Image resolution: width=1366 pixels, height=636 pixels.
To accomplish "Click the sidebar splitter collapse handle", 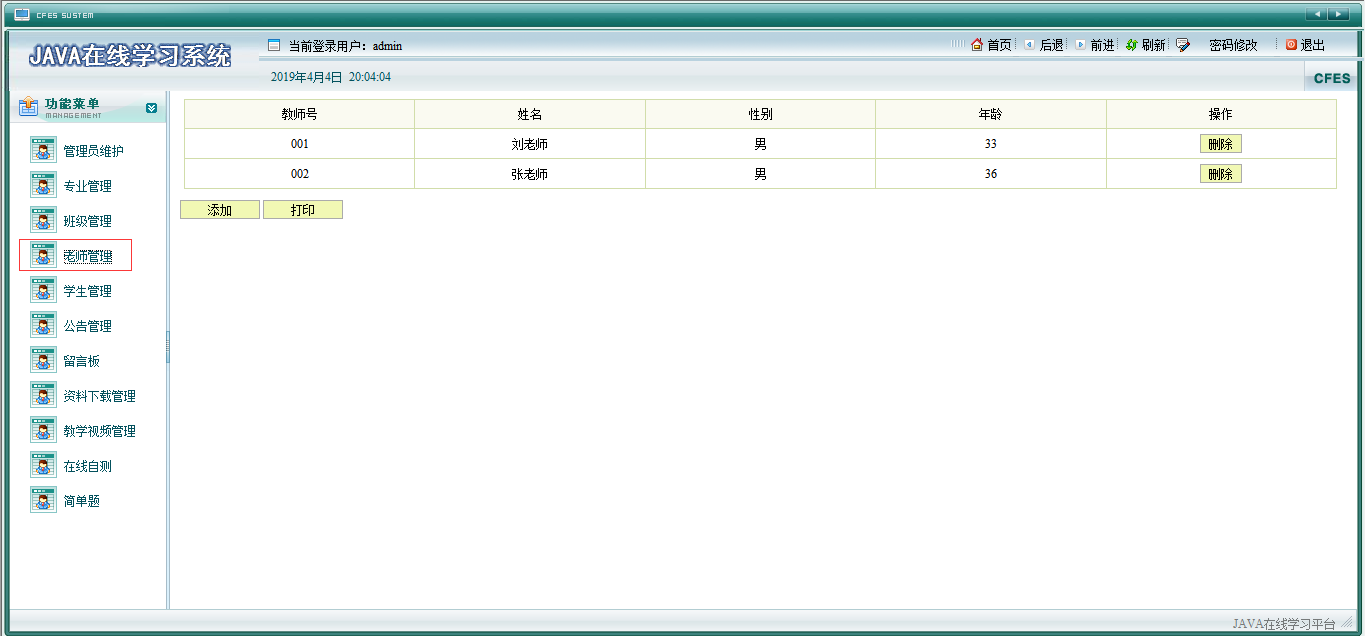I will coord(168,347).
